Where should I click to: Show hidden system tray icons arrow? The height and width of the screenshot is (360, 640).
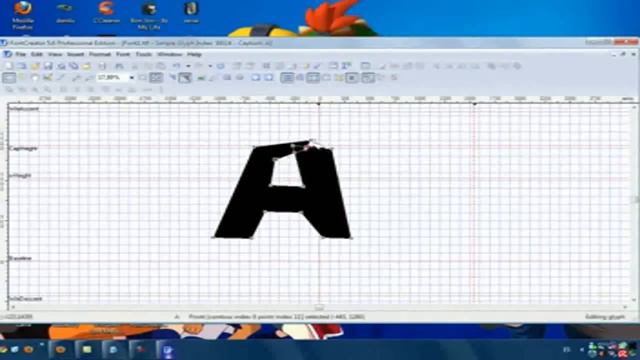[582, 349]
